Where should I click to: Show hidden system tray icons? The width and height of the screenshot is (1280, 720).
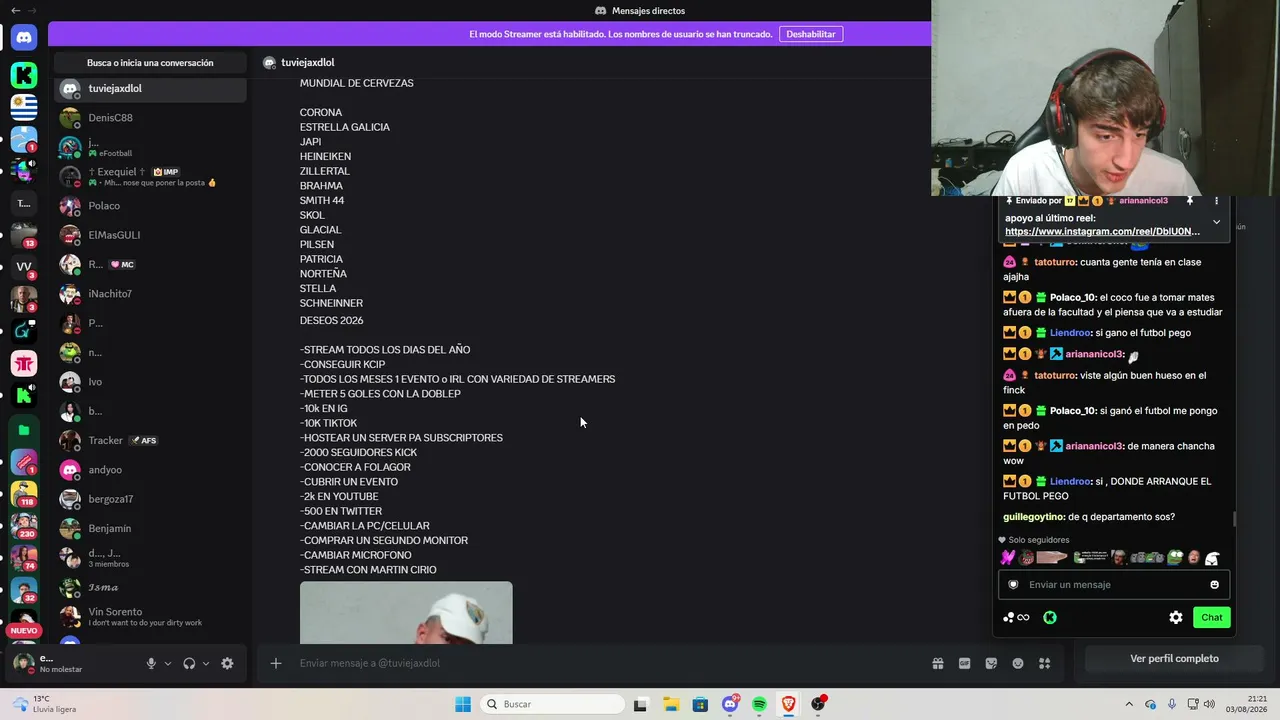1129,704
